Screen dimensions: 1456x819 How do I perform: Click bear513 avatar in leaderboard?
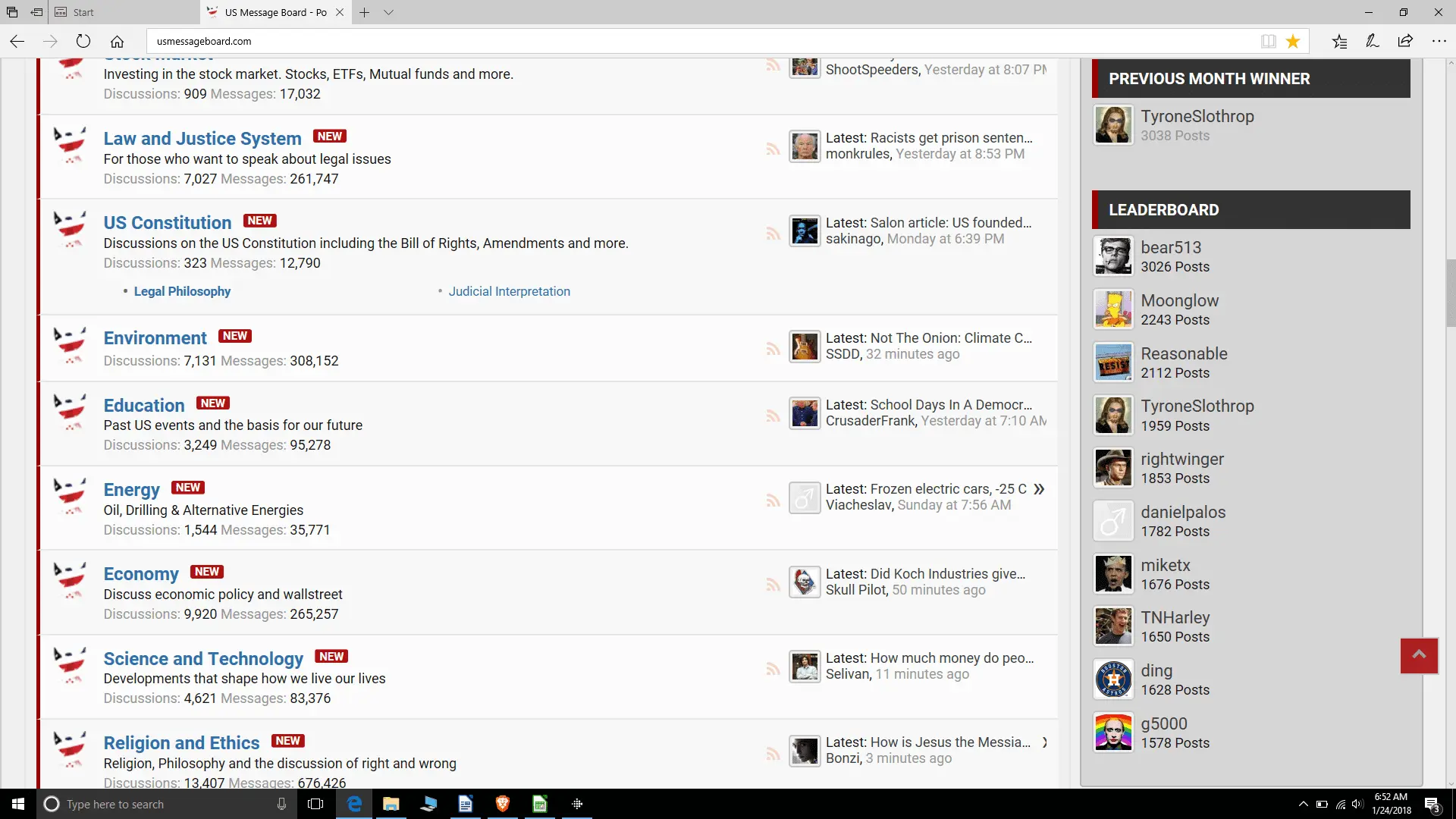pyautogui.click(x=1113, y=256)
